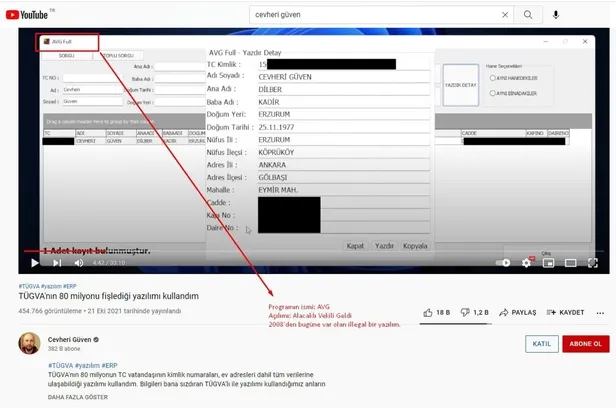The height and width of the screenshot is (408, 616).
Task: Like the video with thumbs up
Action: (x=435, y=312)
